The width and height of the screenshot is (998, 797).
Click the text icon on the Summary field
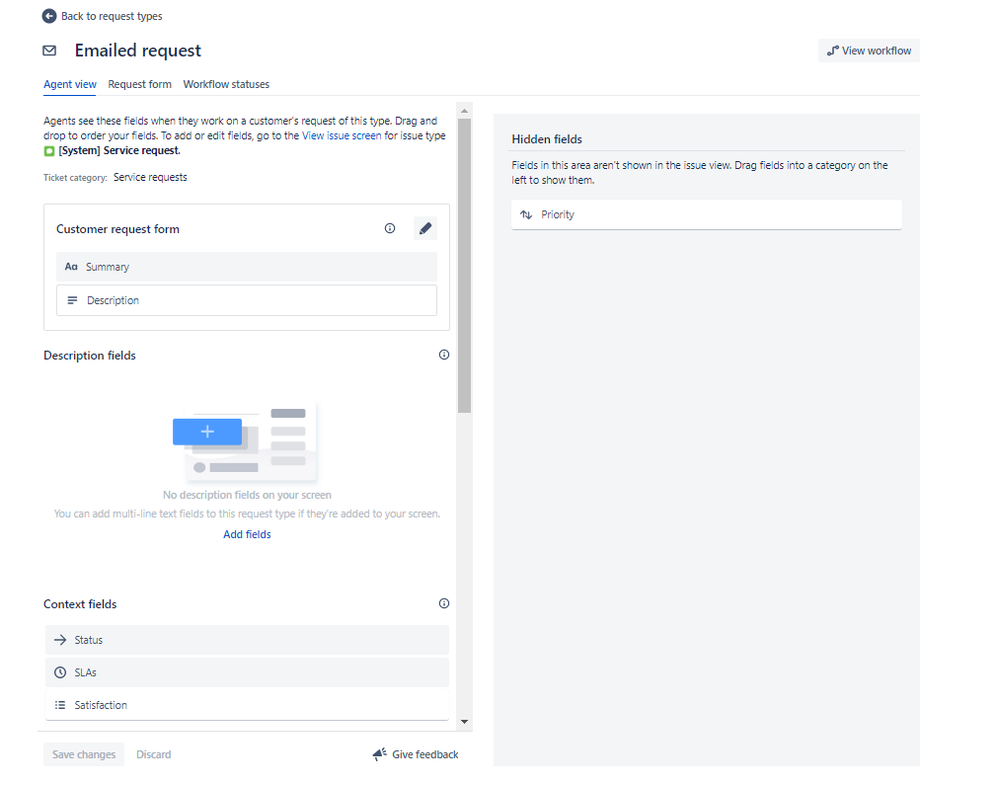click(71, 267)
